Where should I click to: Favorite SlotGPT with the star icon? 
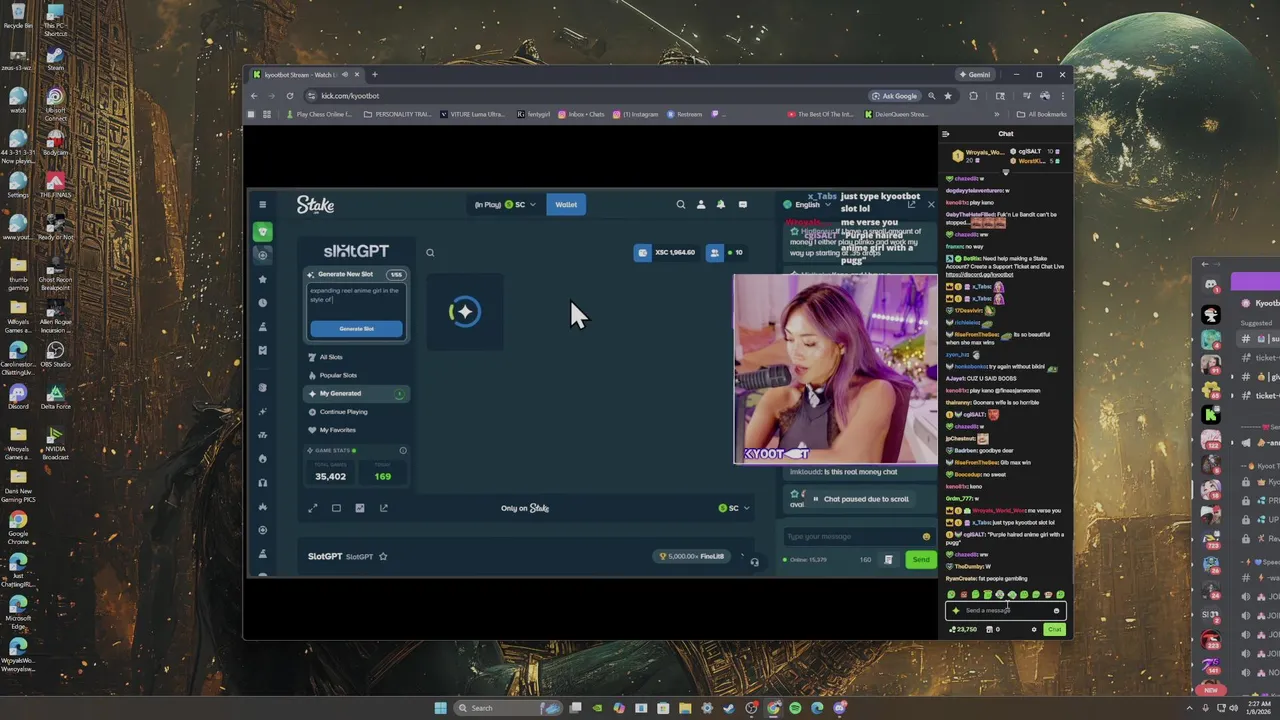pyautogui.click(x=383, y=556)
